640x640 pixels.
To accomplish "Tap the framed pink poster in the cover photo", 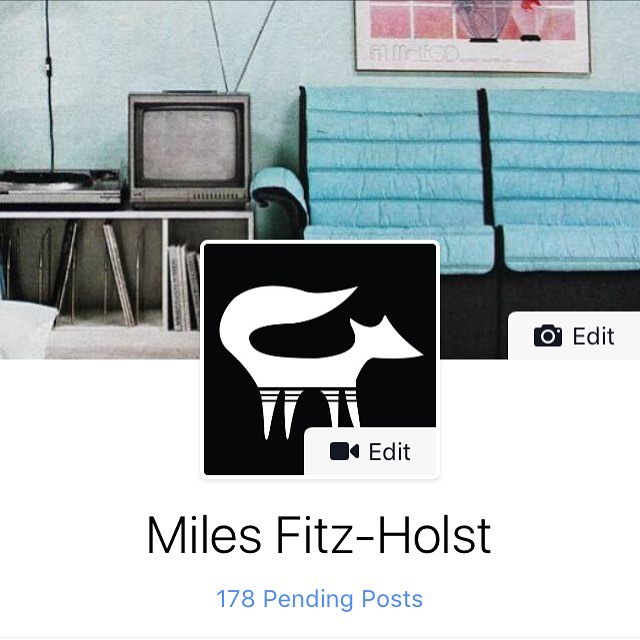I will click(x=473, y=35).
